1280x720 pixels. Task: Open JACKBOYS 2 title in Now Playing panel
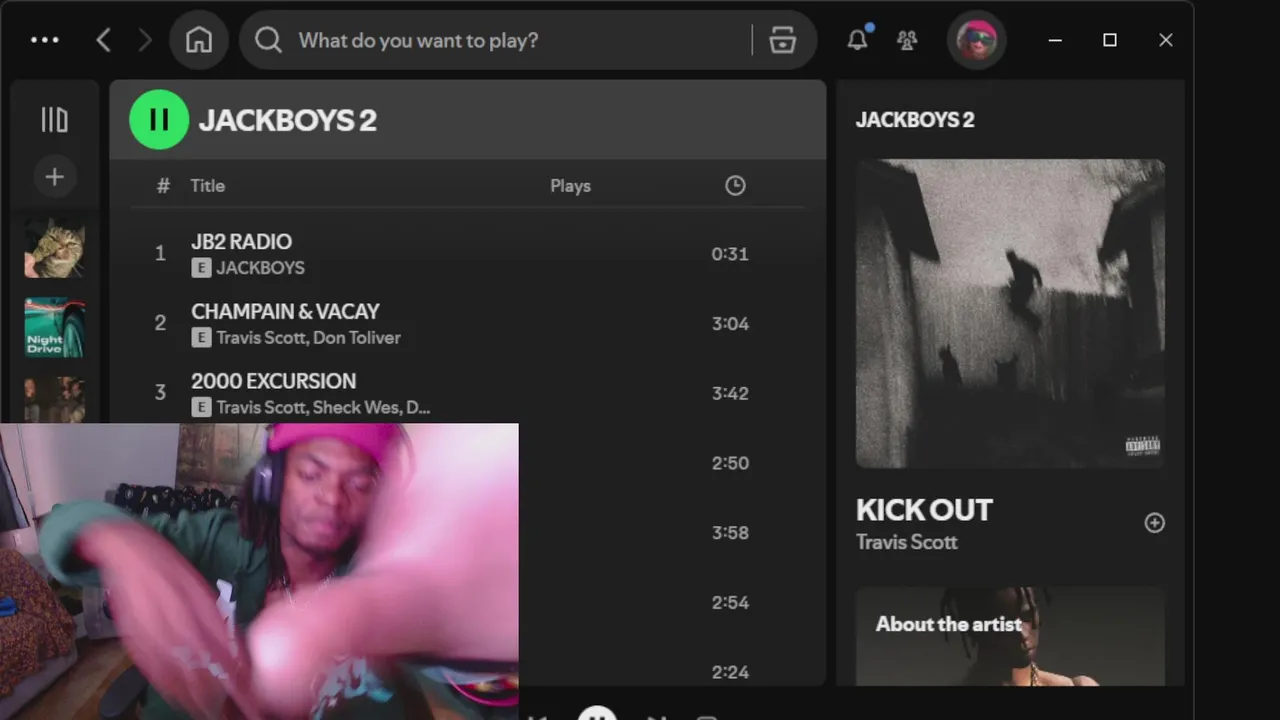(915, 120)
